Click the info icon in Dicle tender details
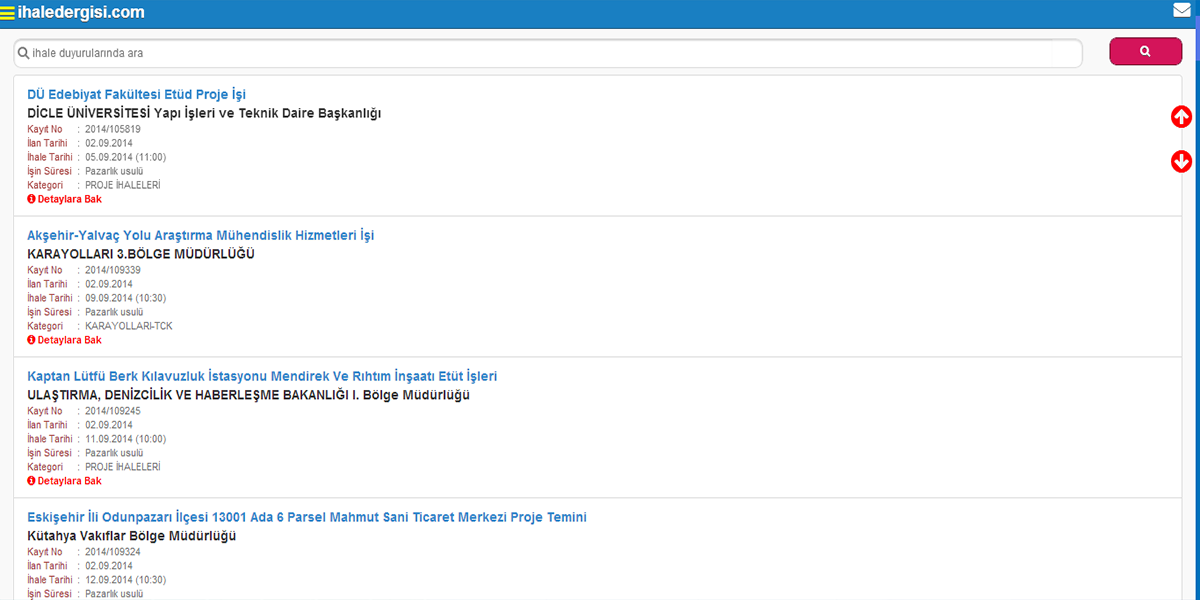 [31, 199]
